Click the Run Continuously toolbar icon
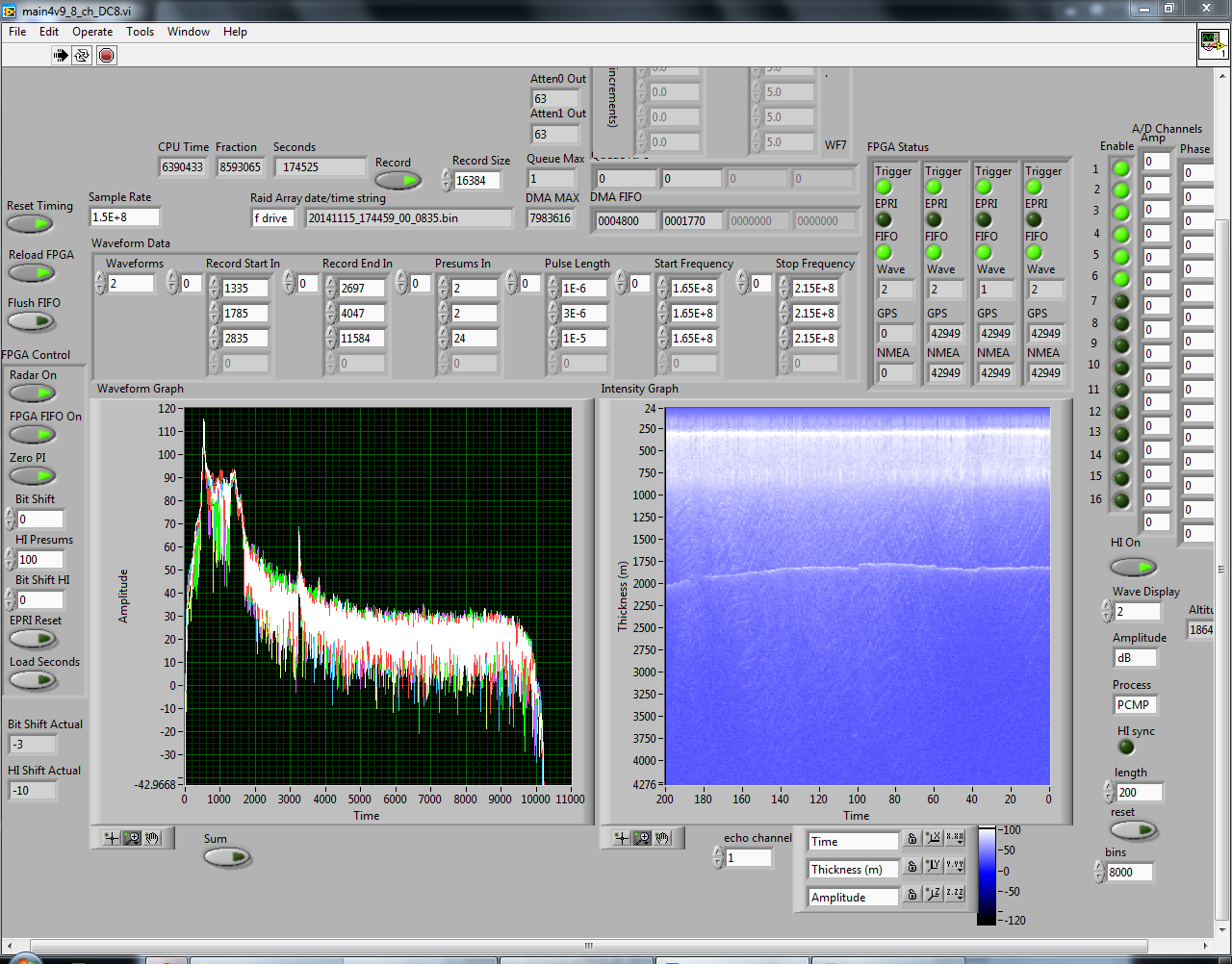This screenshot has height=964, width=1232. (x=82, y=55)
